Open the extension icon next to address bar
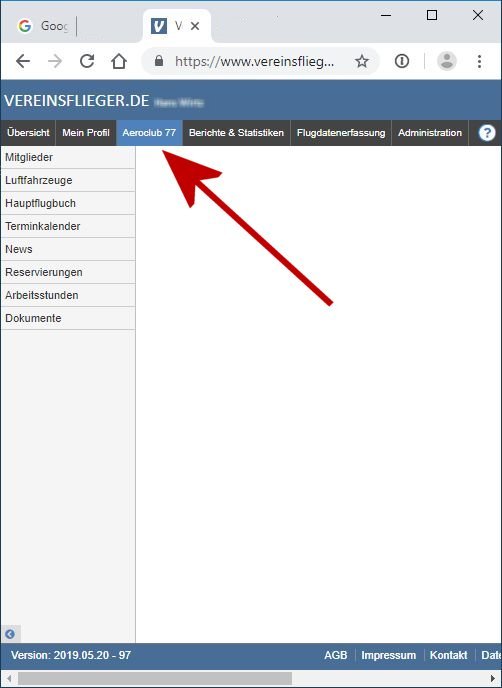 402,61
